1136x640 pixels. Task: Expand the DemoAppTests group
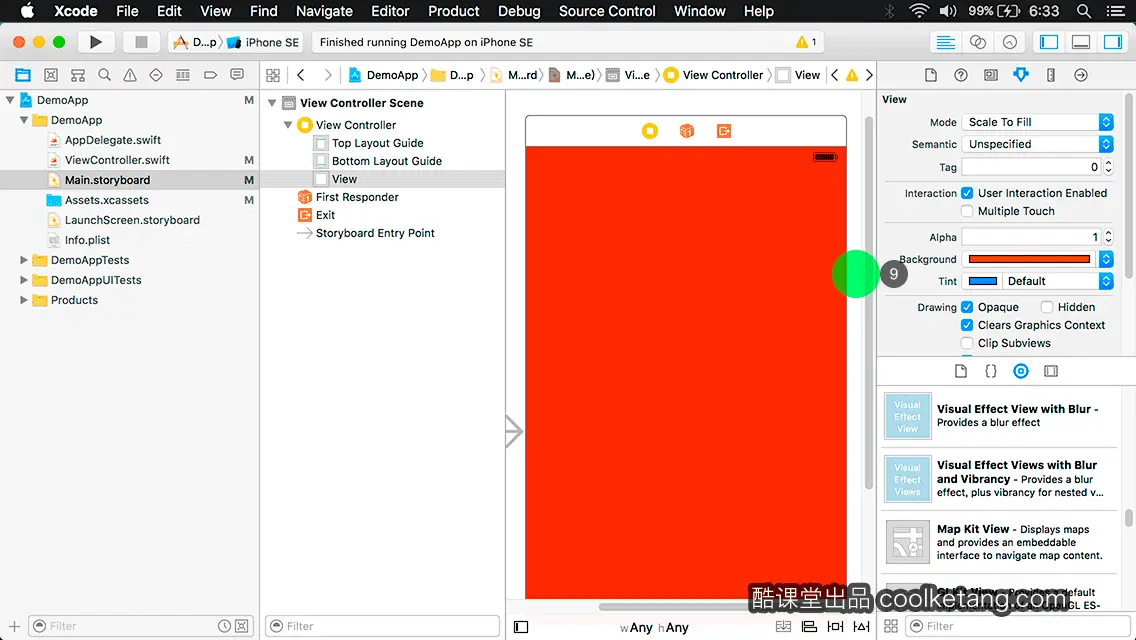23,259
